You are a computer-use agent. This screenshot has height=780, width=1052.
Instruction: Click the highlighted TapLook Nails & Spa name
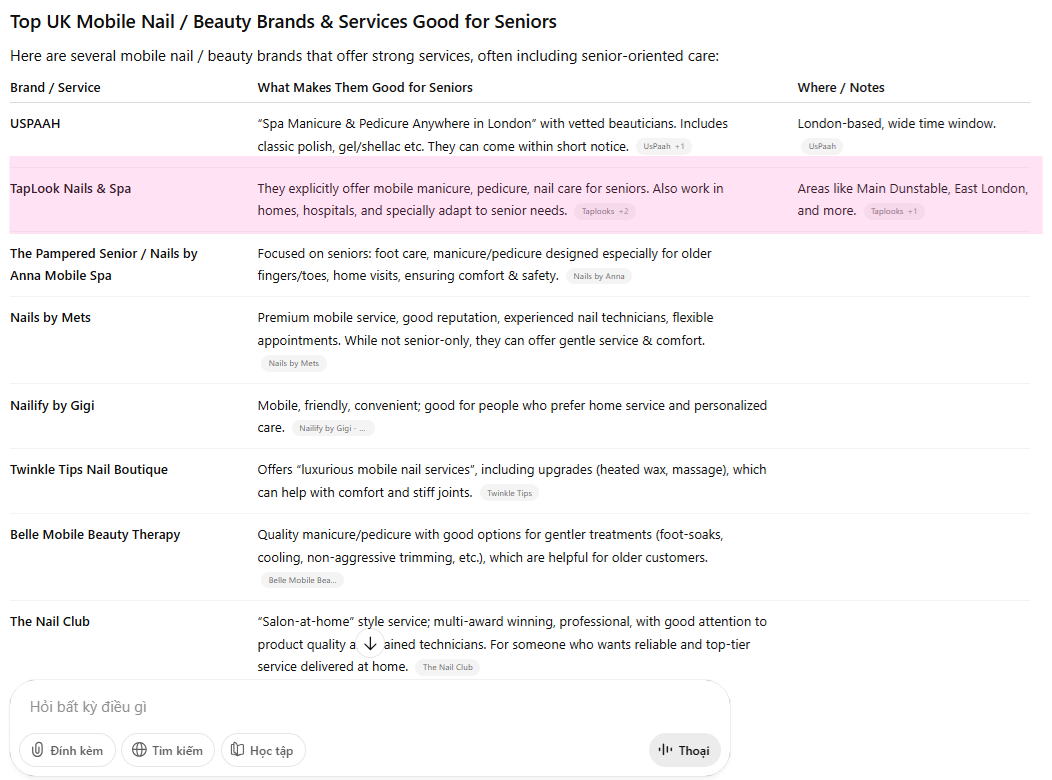point(71,188)
